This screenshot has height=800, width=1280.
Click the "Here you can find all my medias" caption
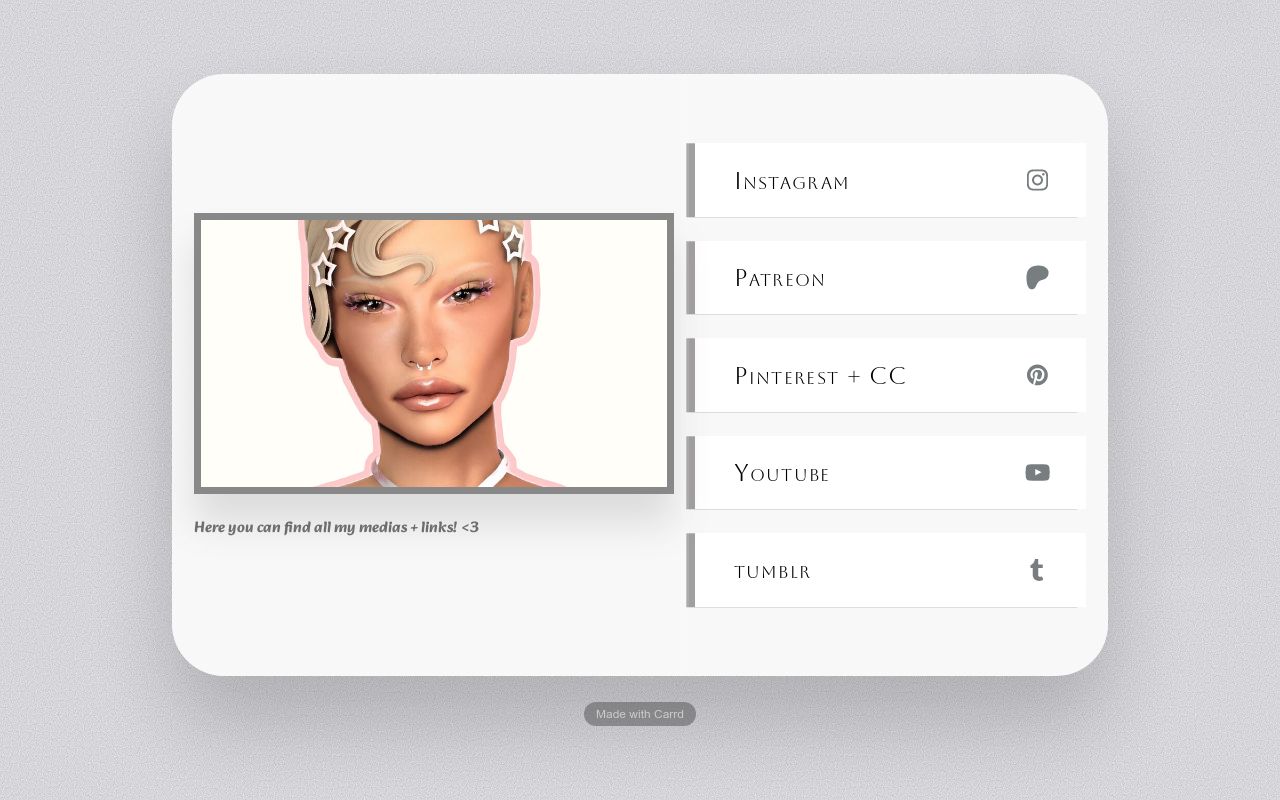click(336, 527)
